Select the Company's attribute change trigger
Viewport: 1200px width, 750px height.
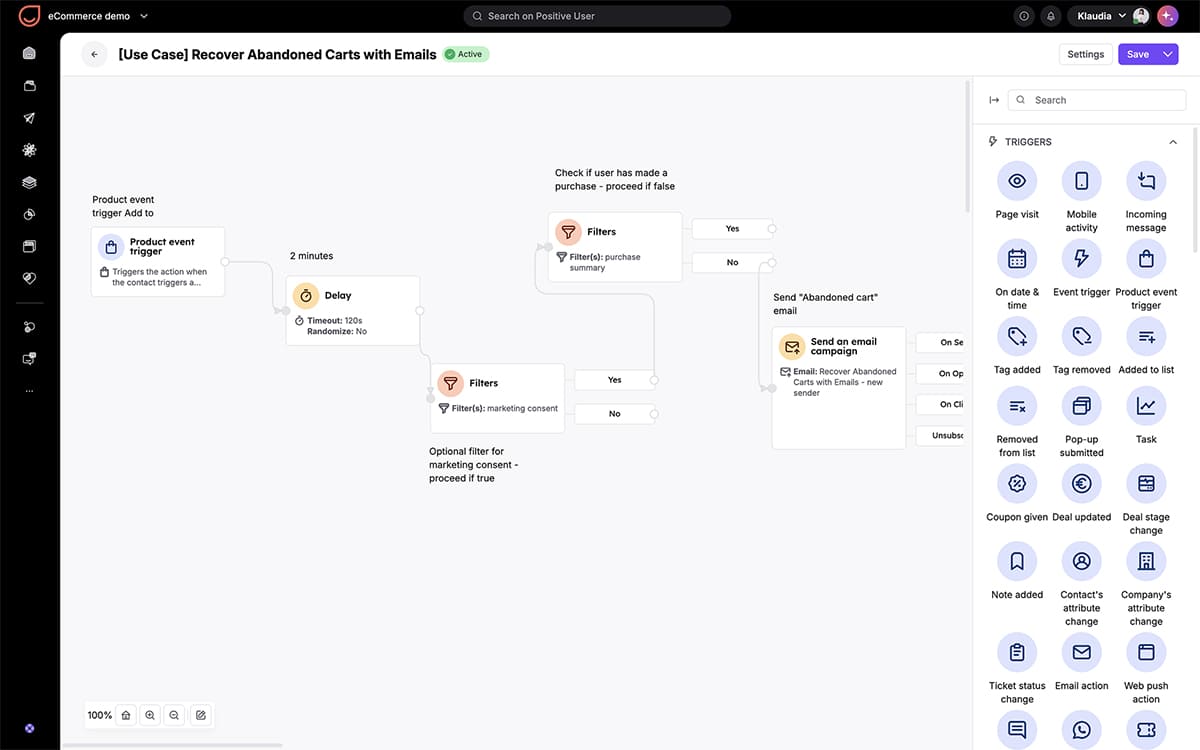(1146, 562)
